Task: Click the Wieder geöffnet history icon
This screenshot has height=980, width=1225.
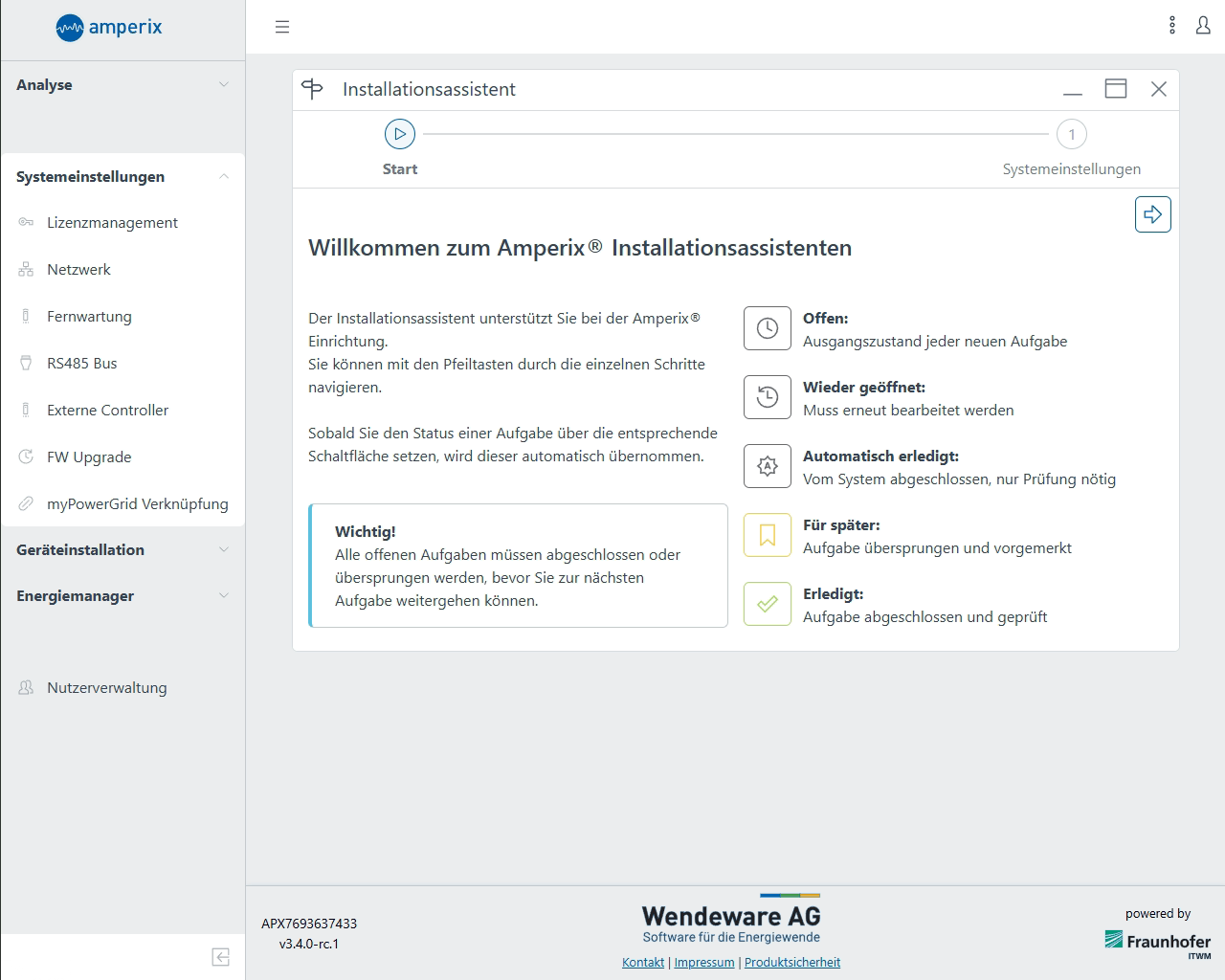Action: coord(768,397)
